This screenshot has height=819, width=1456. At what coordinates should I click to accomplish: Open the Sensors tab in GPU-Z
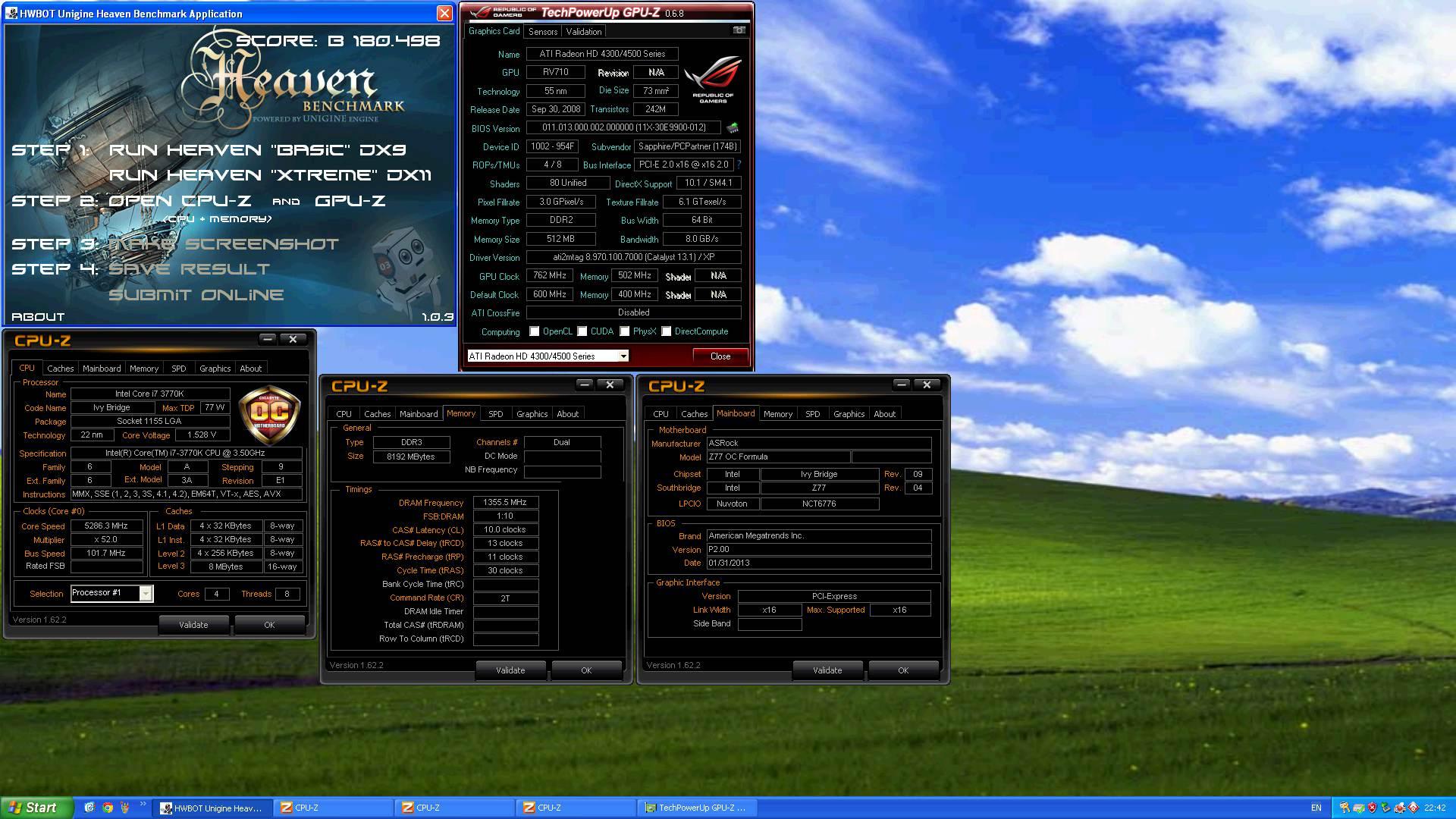(543, 31)
